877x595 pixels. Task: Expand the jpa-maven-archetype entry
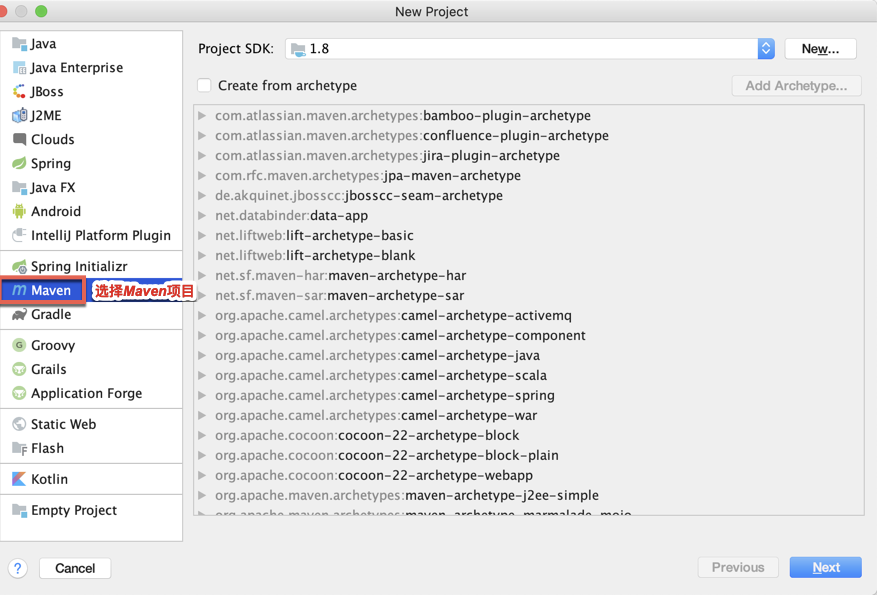pos(202,176)
